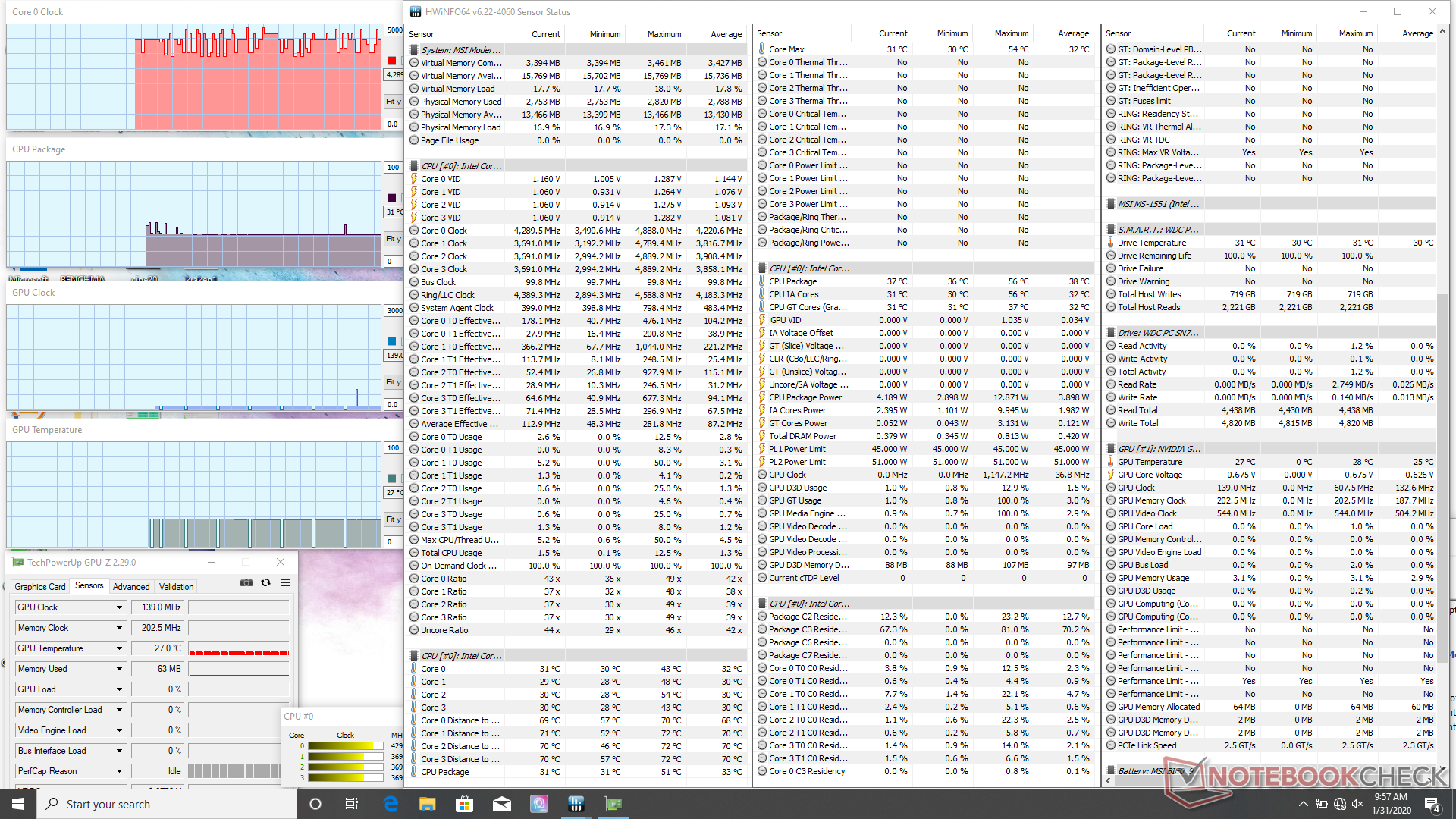Open the Memory Controller Load dropdown
Image resolution: width=1456 pixels, height=819 pixels.
click(119, 710)
